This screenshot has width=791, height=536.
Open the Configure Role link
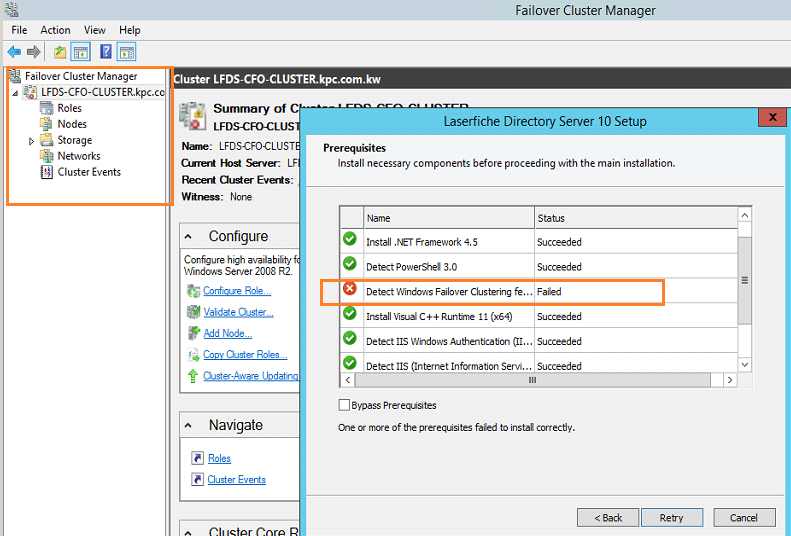tap(237, 291)
